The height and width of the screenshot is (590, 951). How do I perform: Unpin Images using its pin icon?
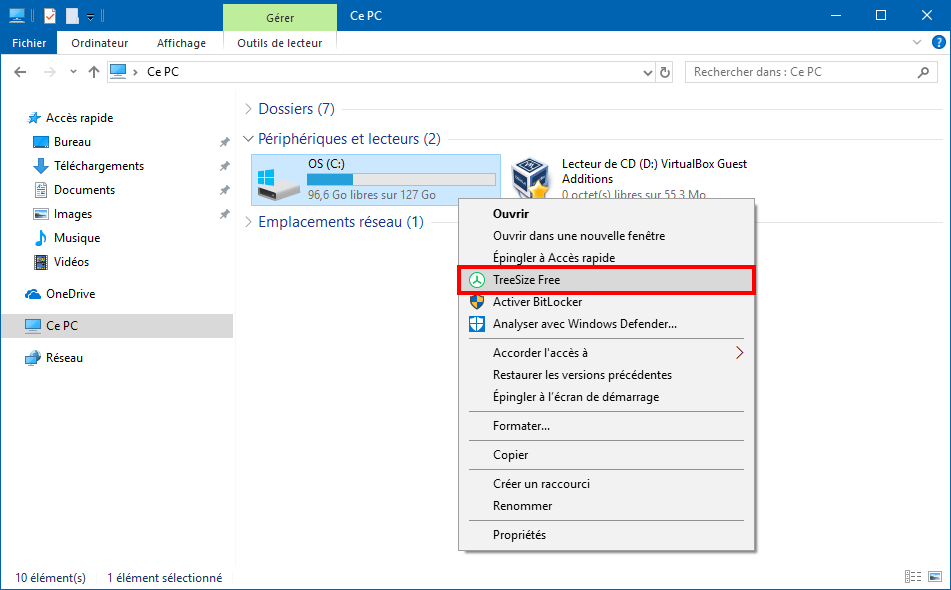224,214
